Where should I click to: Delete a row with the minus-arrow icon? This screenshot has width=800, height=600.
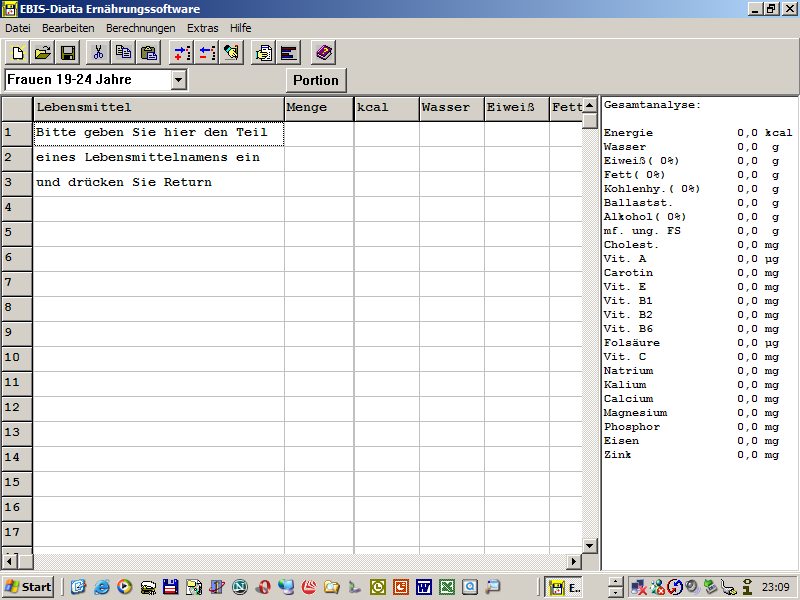206,53
